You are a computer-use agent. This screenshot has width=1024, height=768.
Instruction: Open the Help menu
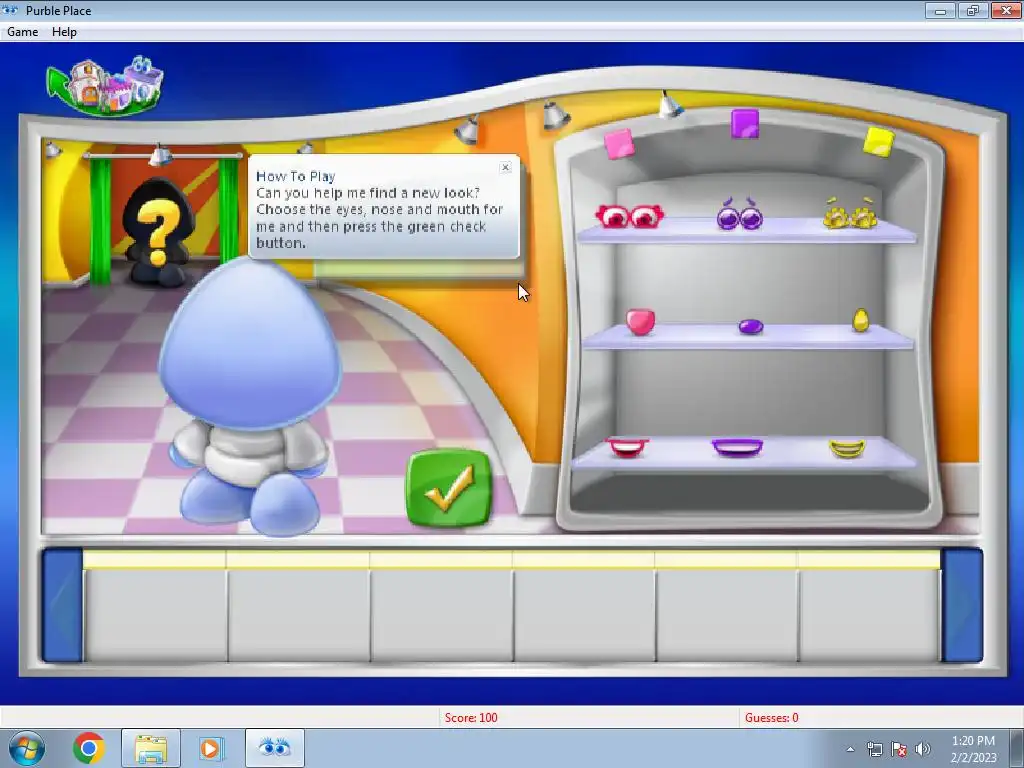(64, 31)
